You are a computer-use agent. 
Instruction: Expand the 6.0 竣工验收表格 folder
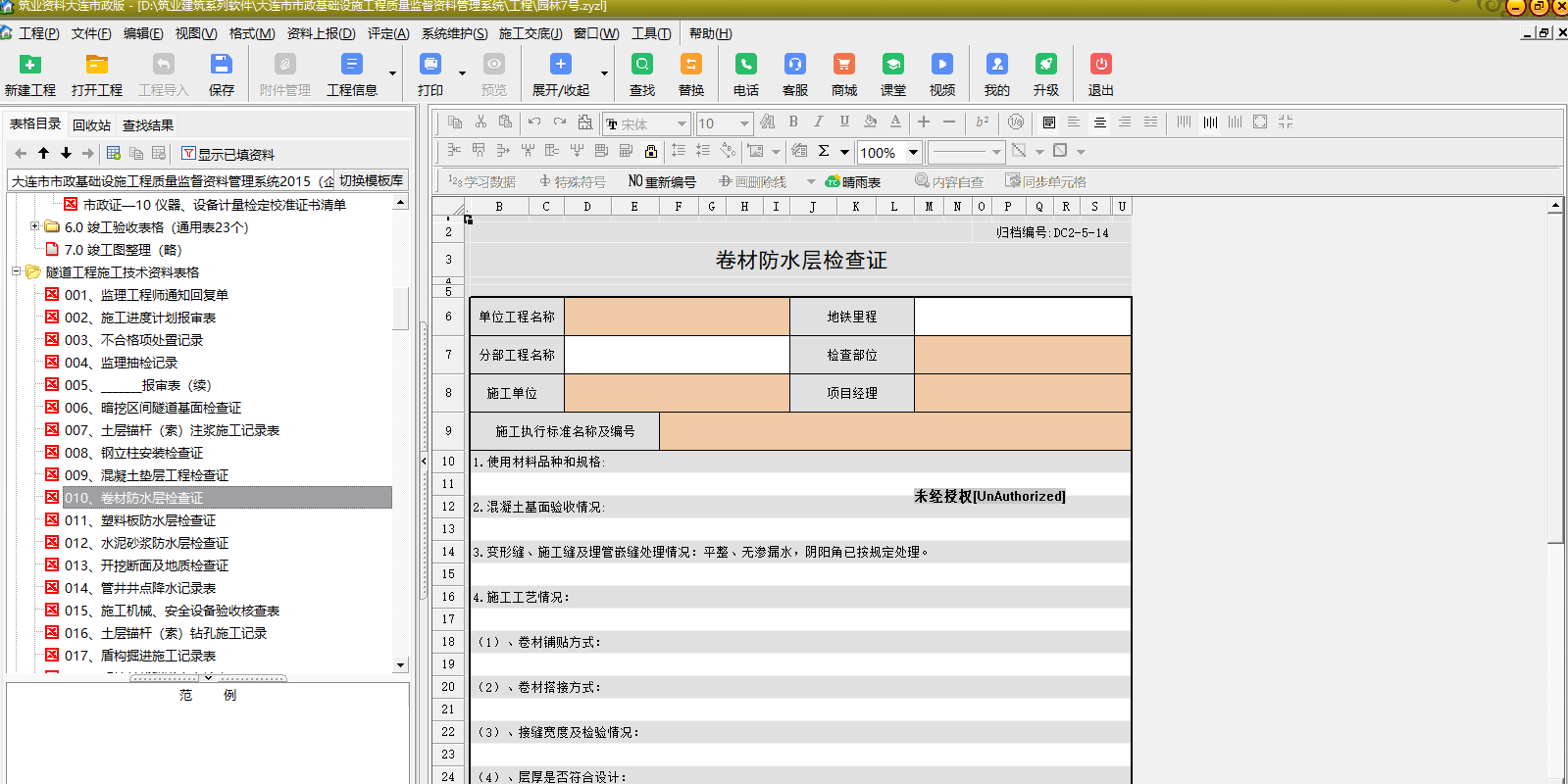[34, 226]
